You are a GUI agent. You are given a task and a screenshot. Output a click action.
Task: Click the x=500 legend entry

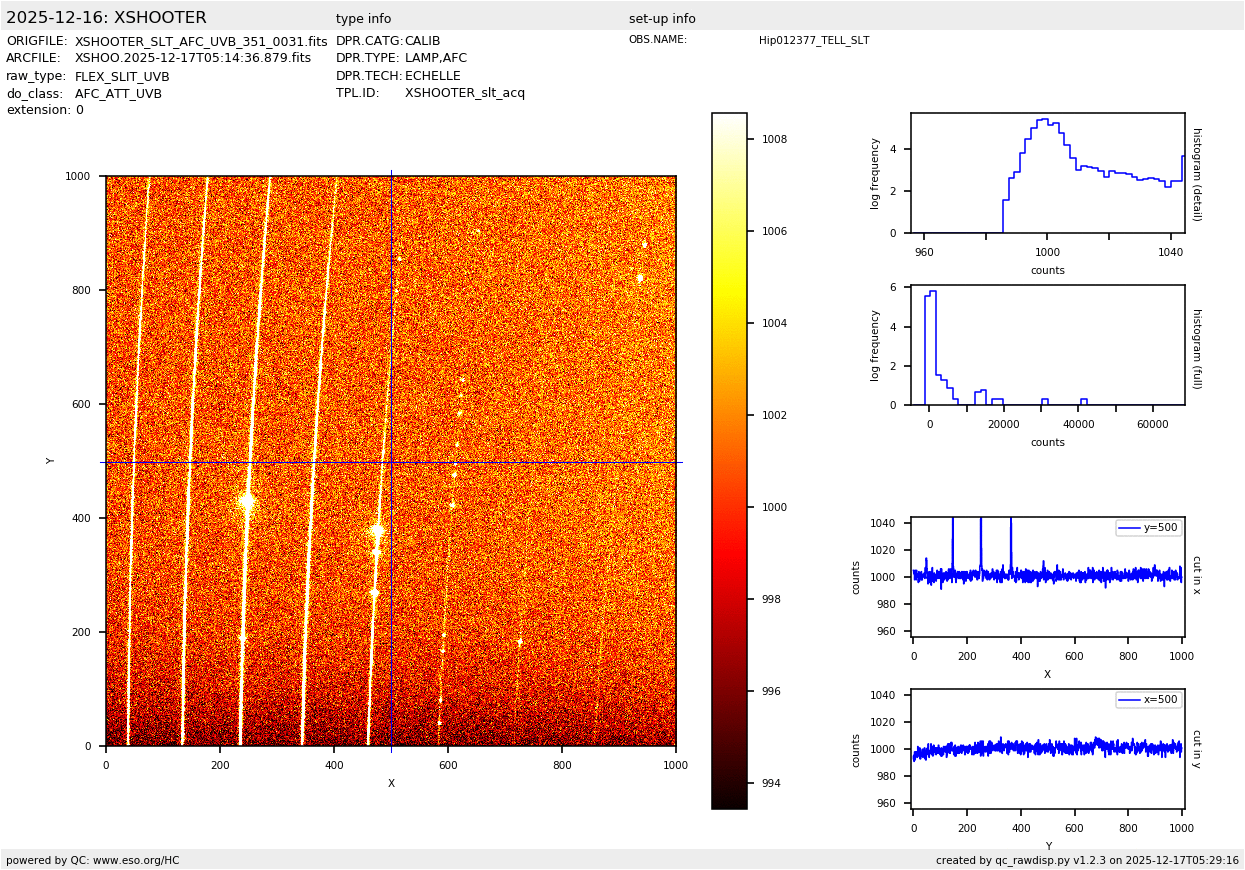click(x=1148, y=700)
